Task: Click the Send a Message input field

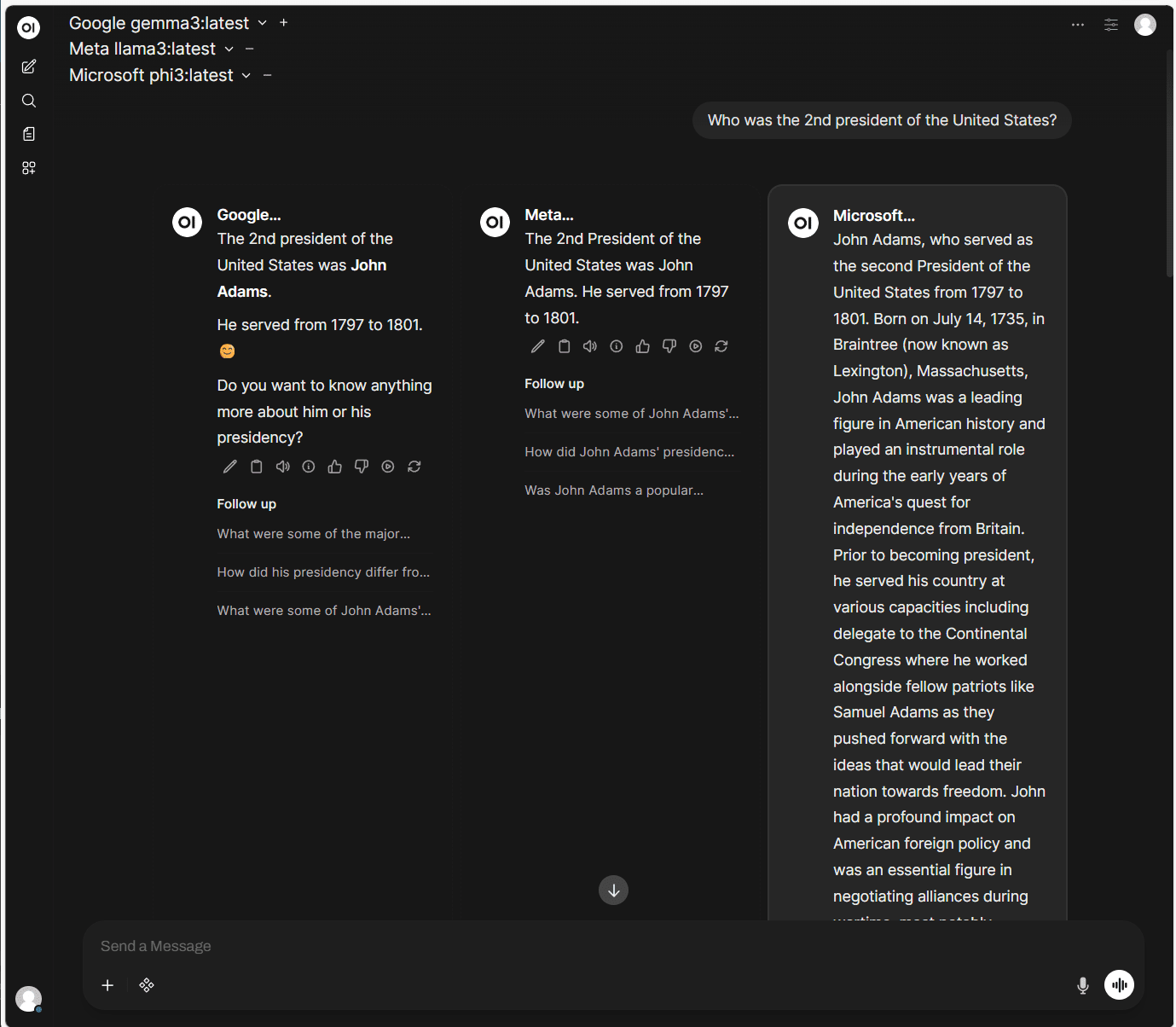Action: click(580, 946)
